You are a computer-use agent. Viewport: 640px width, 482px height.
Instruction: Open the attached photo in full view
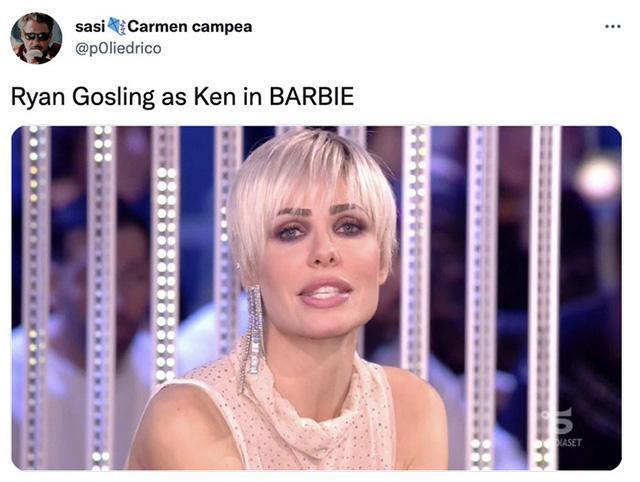point(316,298)
